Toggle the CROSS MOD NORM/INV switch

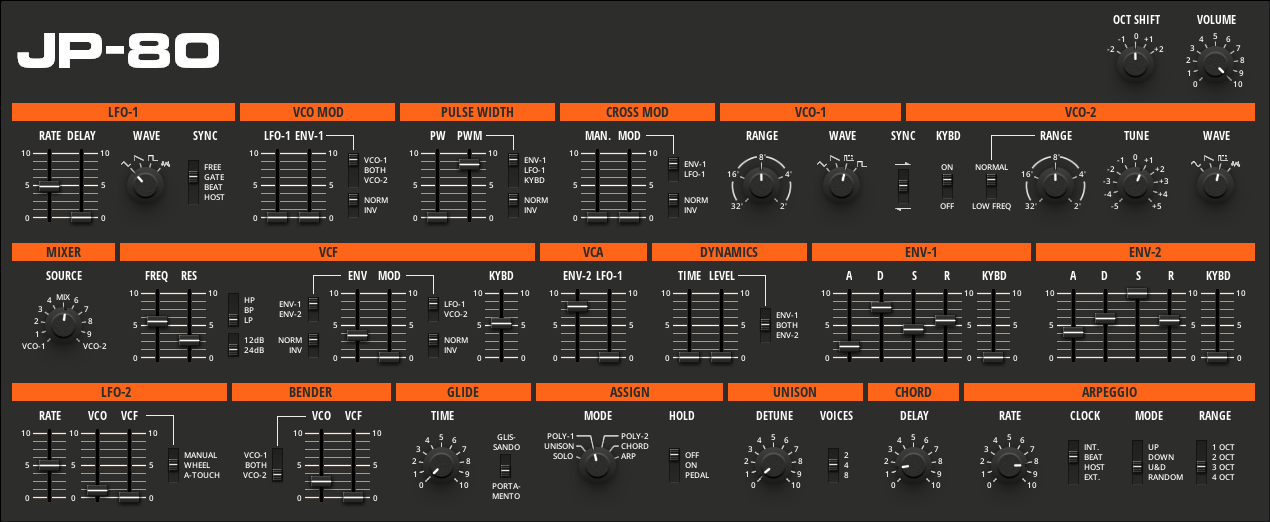pos(673,204)
